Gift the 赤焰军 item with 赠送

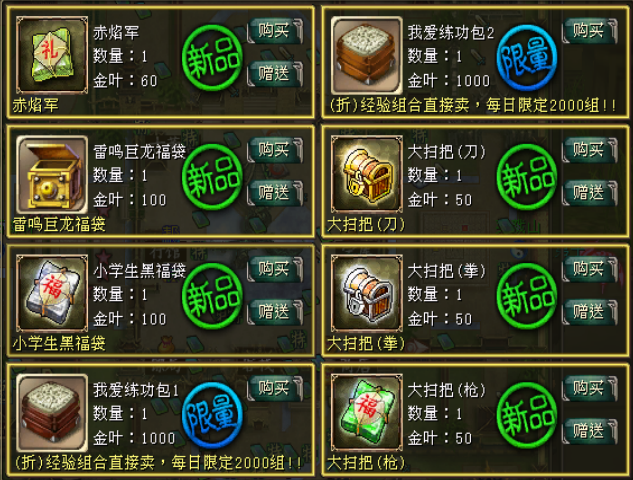tap(275, 74)
